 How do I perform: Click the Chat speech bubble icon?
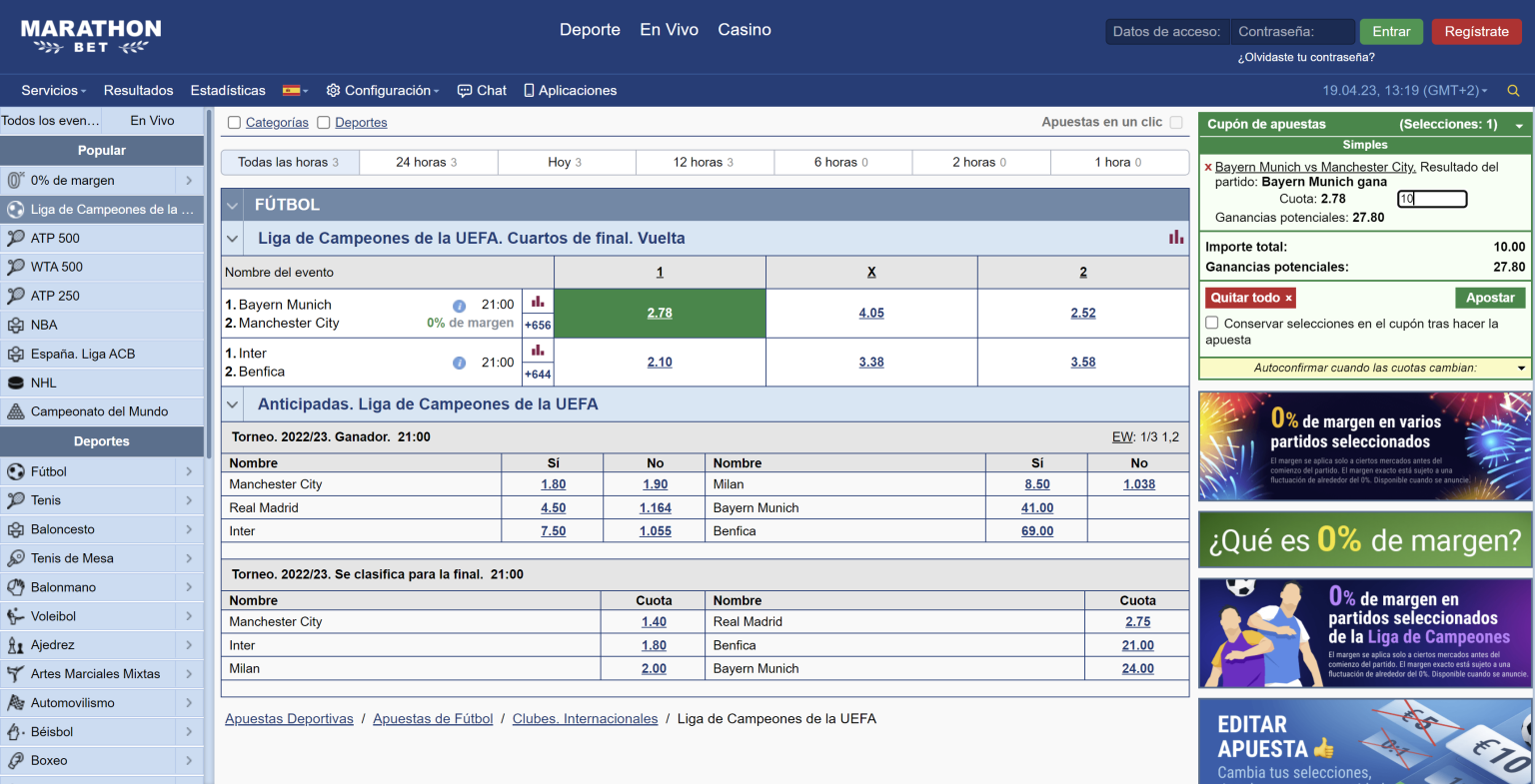(x=465, y=91)
